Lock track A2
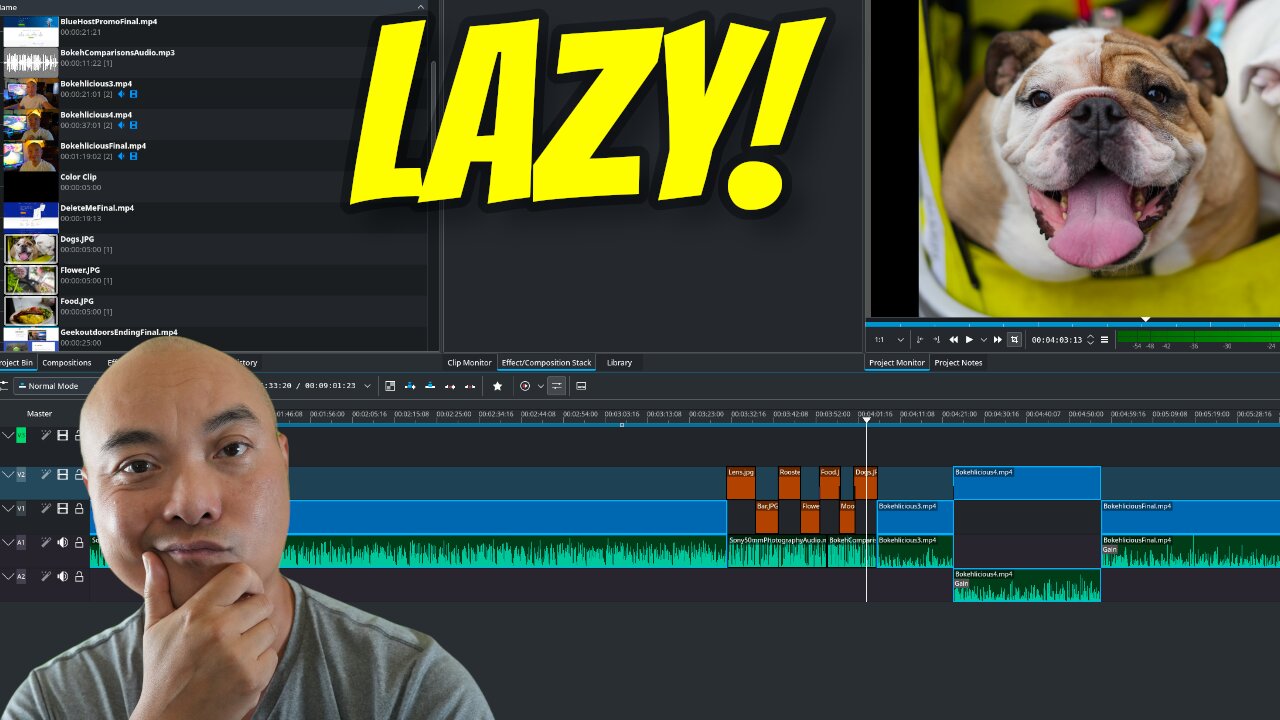The width and height of the screenshot is (1280, 720). coord(79,576)
